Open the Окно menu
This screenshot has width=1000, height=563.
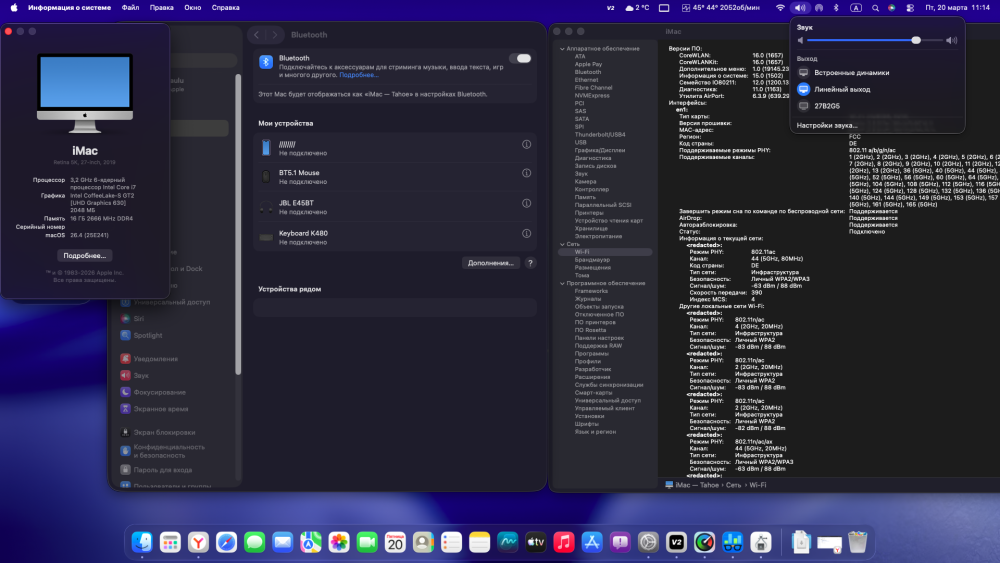193,8
